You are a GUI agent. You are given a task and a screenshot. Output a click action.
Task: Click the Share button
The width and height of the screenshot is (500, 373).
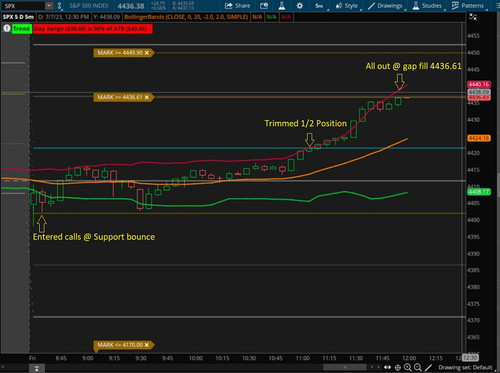[x=237, y=6]
